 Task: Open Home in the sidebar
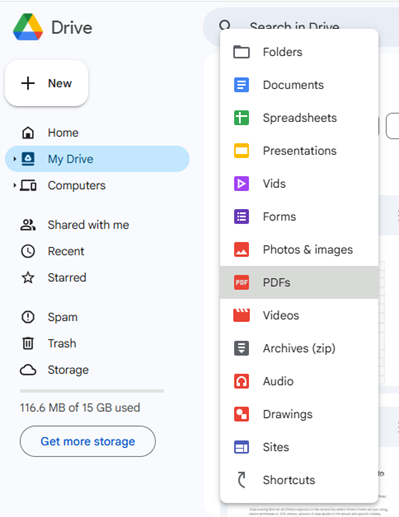tap(97, 133)
